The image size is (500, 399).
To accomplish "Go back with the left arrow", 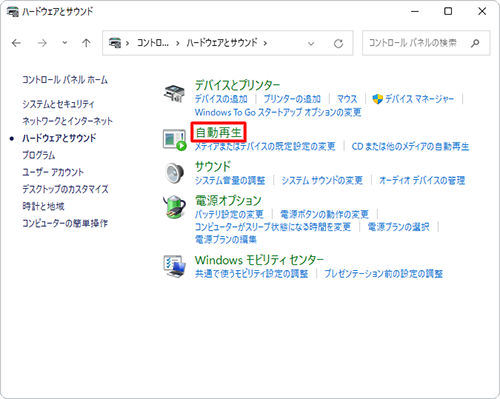I will click(16, 43).
